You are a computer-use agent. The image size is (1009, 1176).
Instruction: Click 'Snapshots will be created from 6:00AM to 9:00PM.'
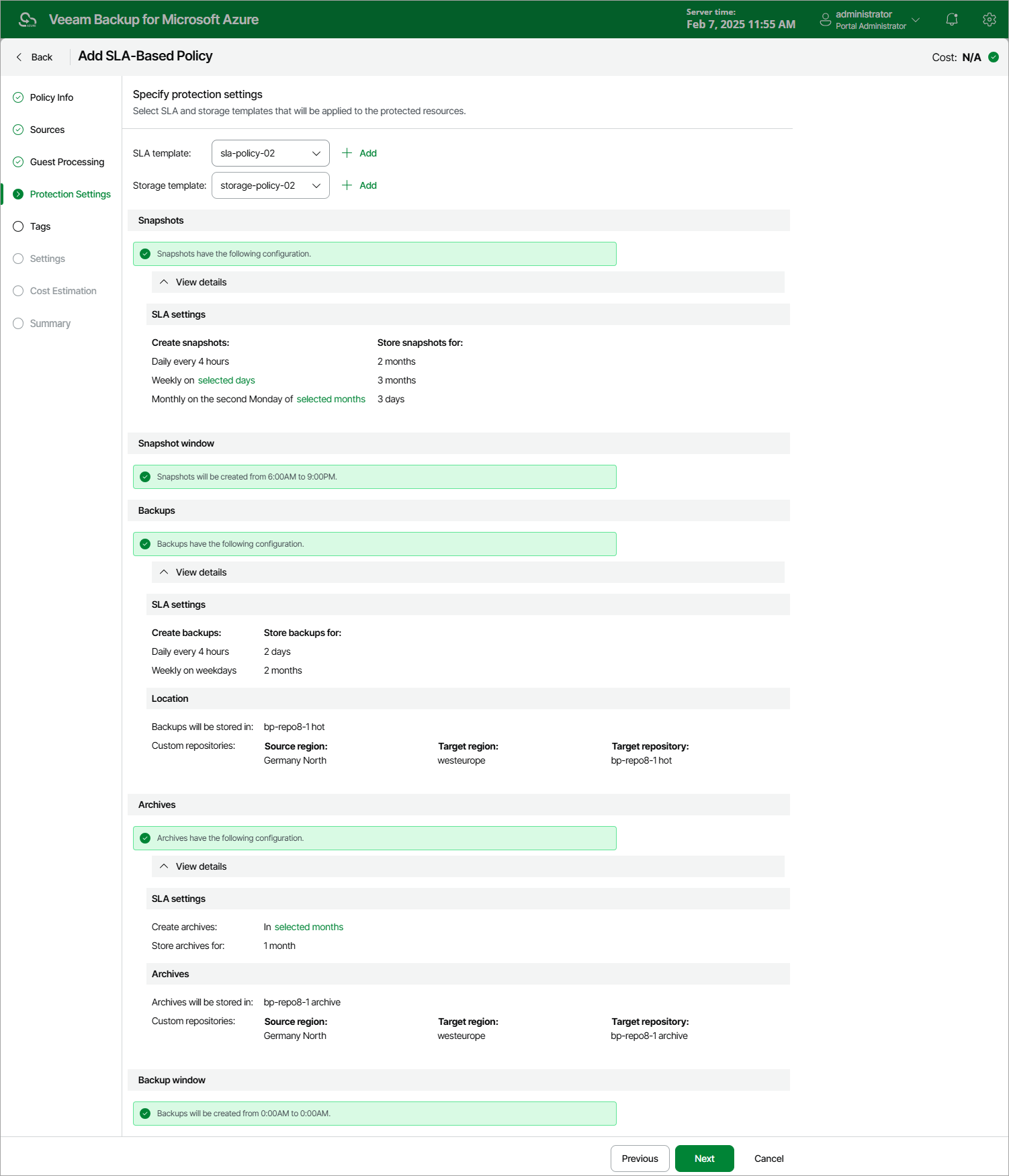[247, 477]
